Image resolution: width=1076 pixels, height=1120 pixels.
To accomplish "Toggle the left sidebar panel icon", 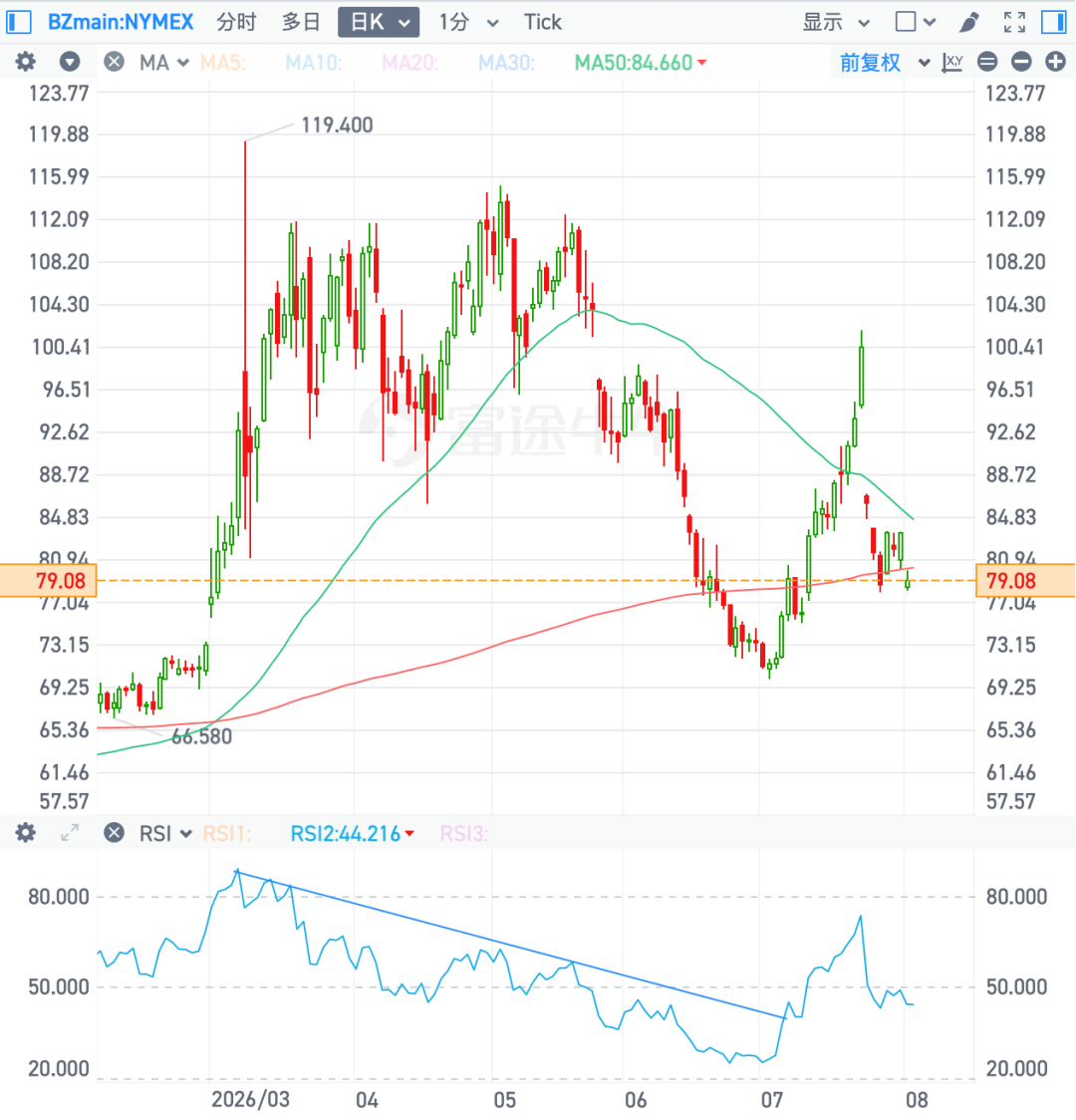I will point(18,22).
